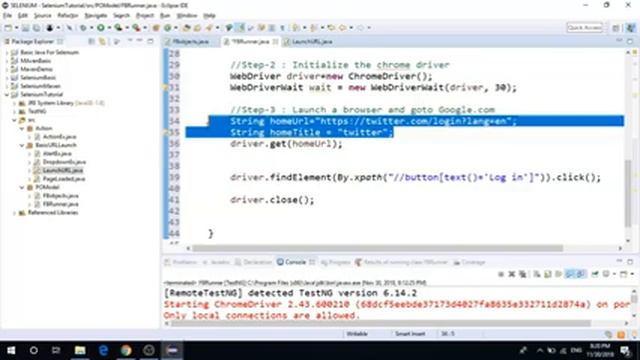Expand the MavenDemo project

(x=7, y=69)
